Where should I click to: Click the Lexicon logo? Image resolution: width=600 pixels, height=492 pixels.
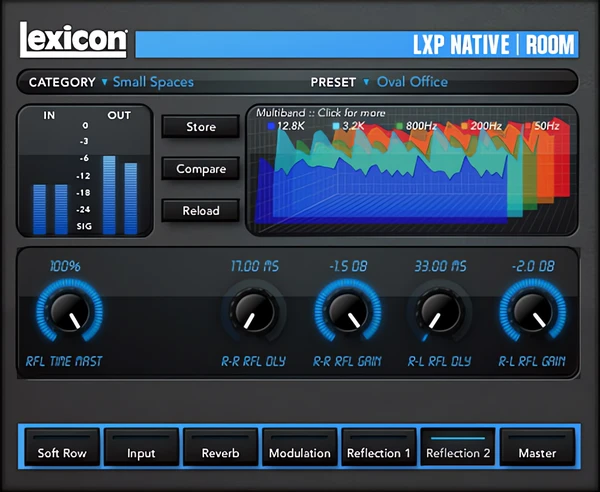[73, 40]
